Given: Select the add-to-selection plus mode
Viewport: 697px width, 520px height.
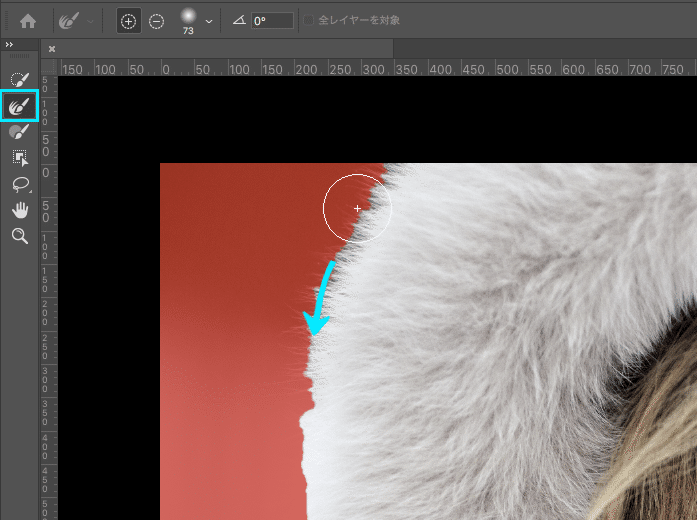Looking at the screenshot, I should pos(128,21).
